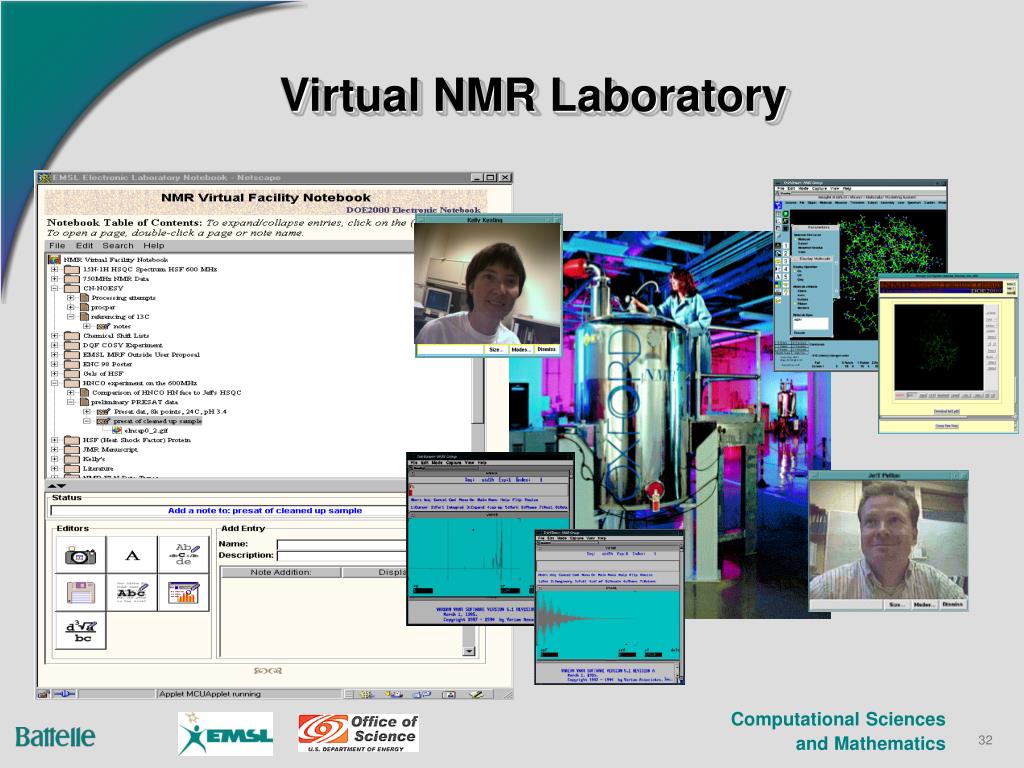The image size is (1024, 768).
Task: Click the folder icon for ENC 98 Poster
Action: 72,364
